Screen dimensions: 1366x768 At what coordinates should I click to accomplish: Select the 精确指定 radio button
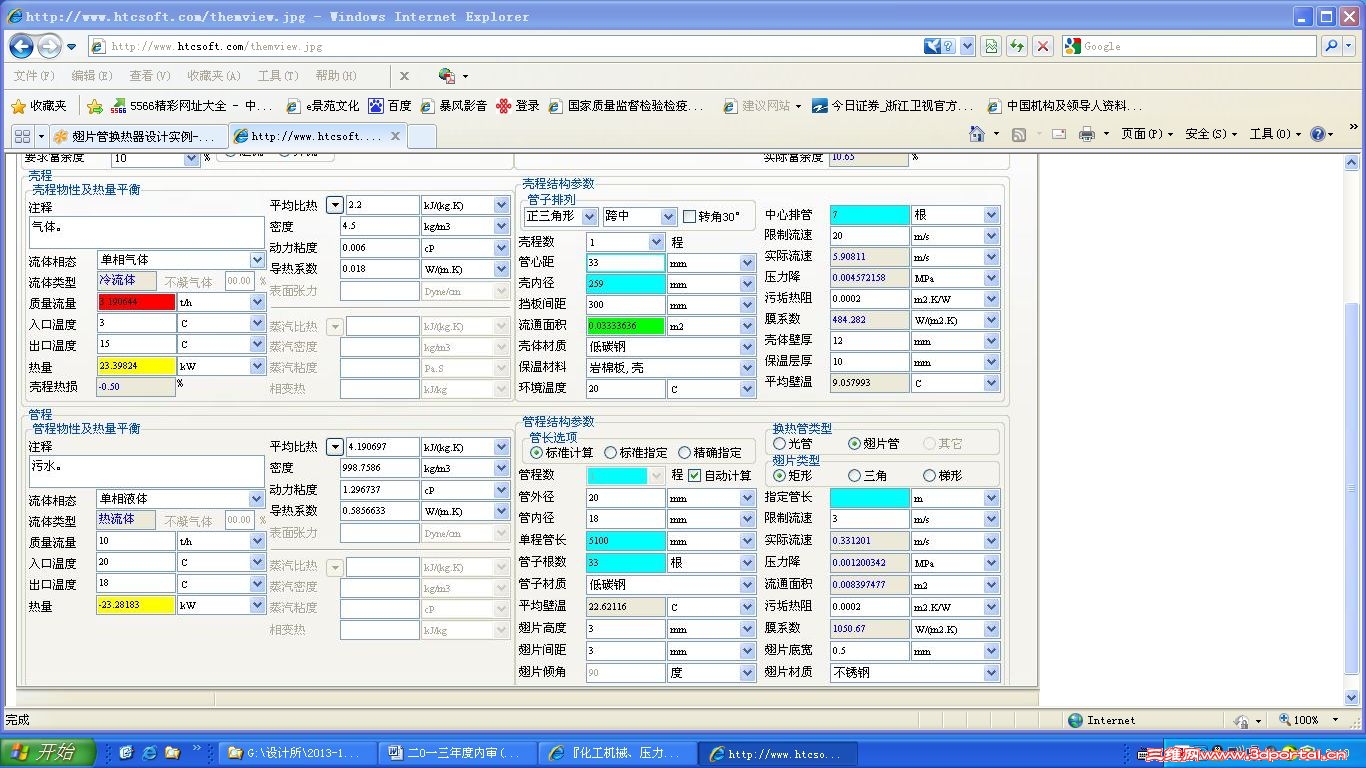(x=684, y=452)
